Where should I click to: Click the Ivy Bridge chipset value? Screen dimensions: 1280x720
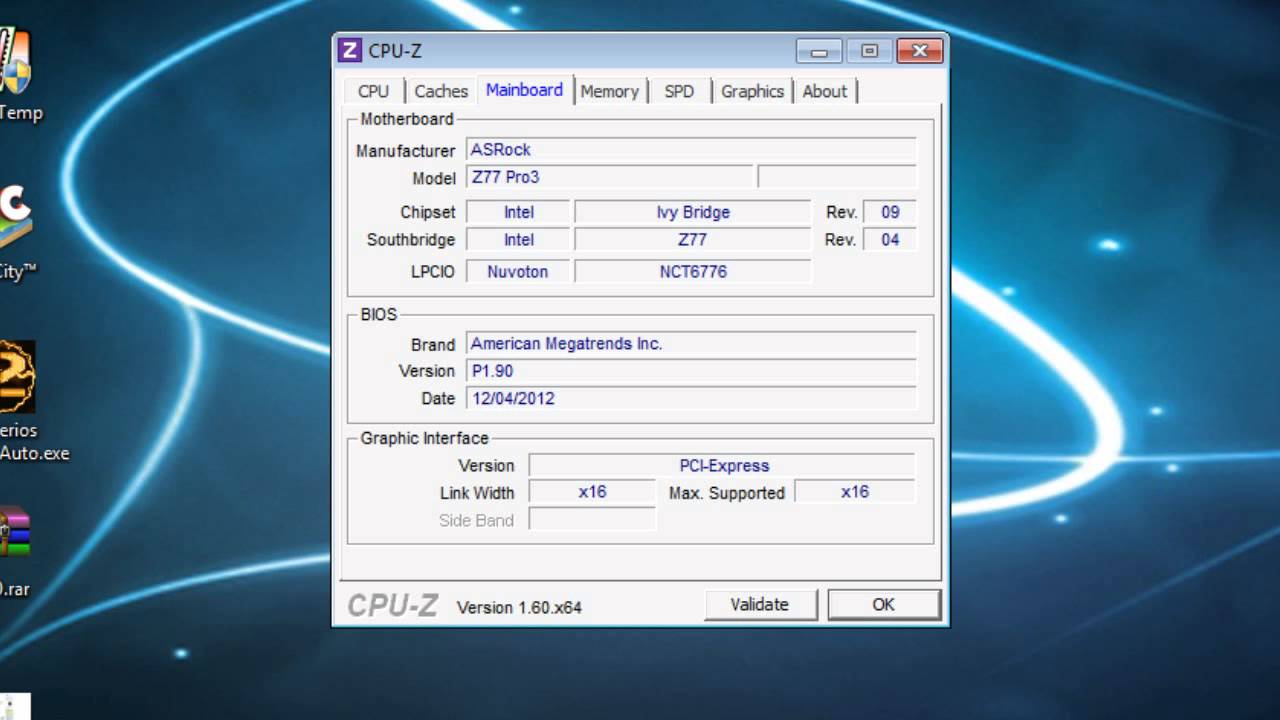[692, 212]
